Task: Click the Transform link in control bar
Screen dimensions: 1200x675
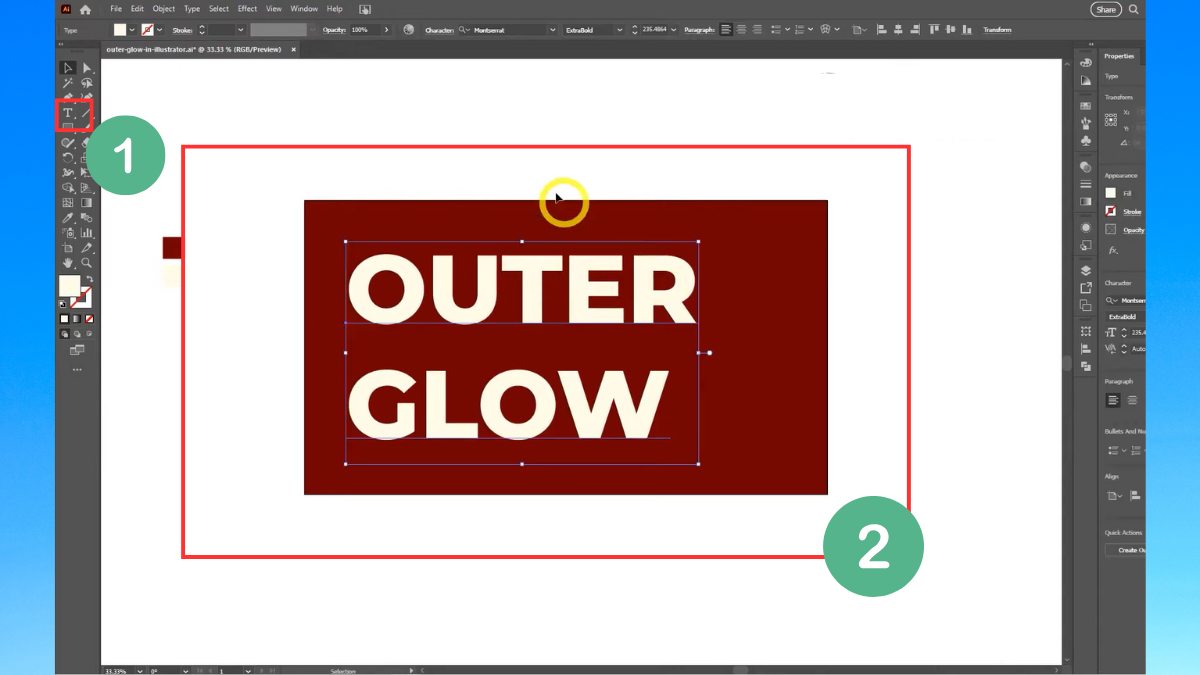Action: [x=997, y=30]
